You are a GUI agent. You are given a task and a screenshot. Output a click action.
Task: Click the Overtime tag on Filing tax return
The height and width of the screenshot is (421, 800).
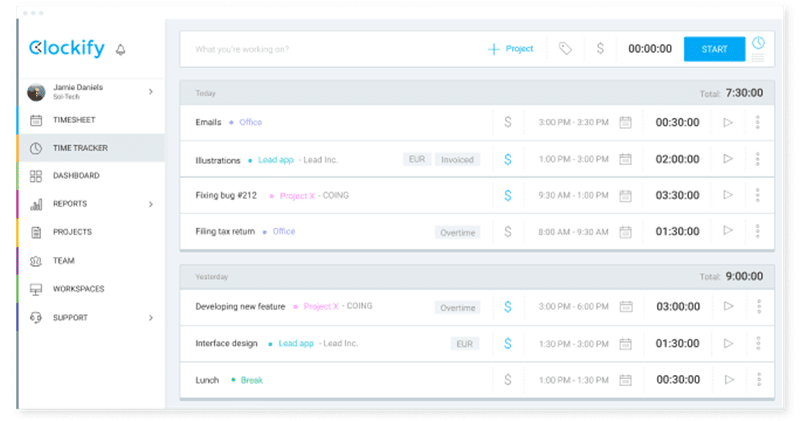(x=458, y=233)
